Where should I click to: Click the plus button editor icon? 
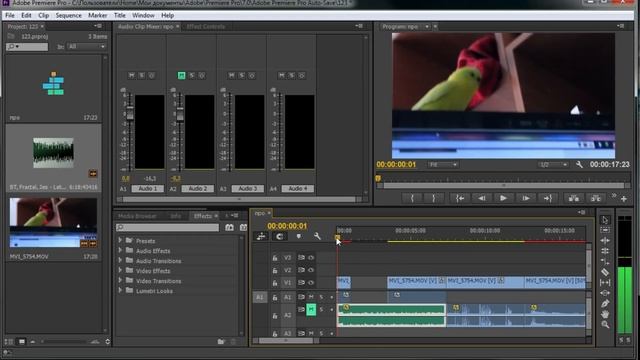coord(624,199)
